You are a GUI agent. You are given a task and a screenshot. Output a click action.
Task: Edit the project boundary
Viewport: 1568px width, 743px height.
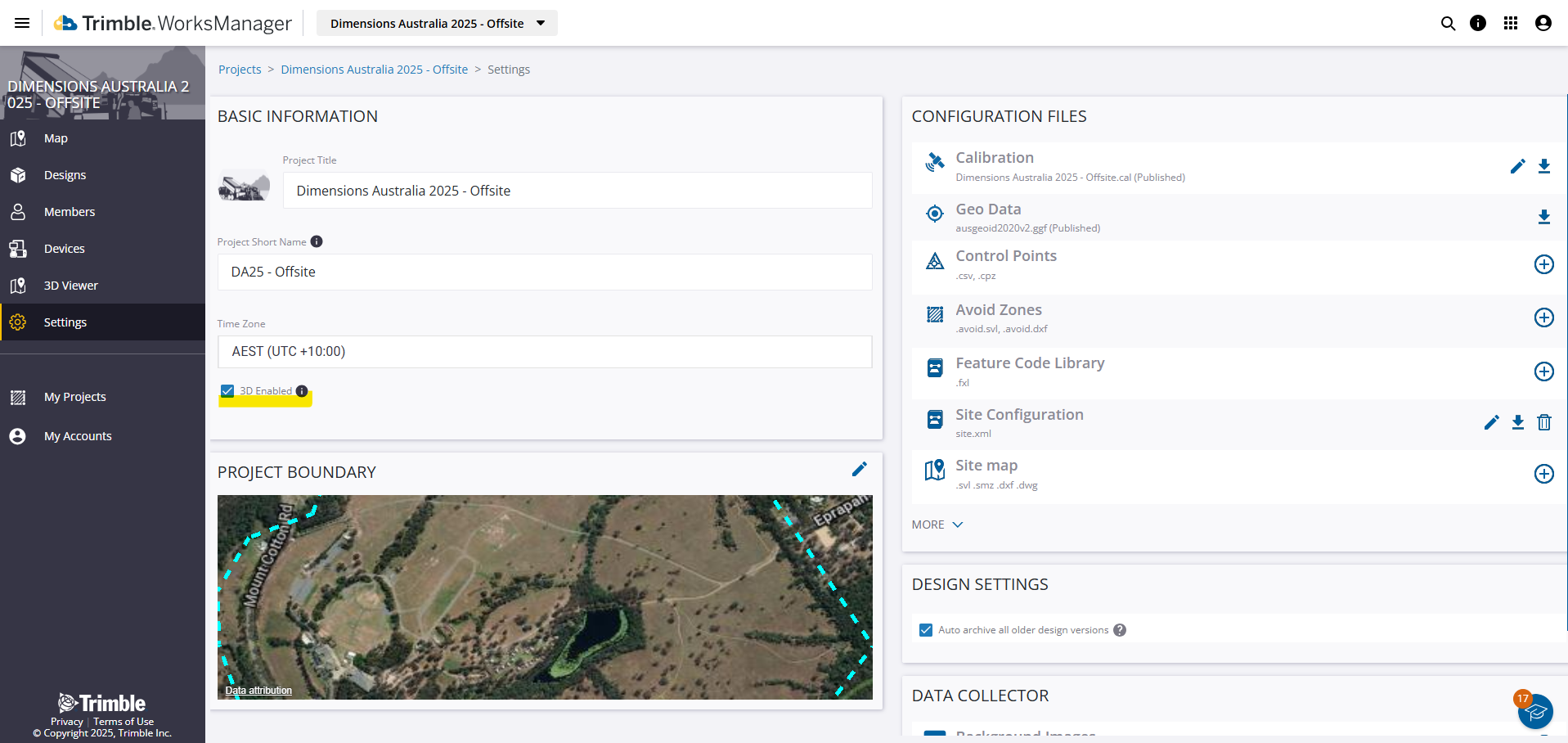point(859,470)
